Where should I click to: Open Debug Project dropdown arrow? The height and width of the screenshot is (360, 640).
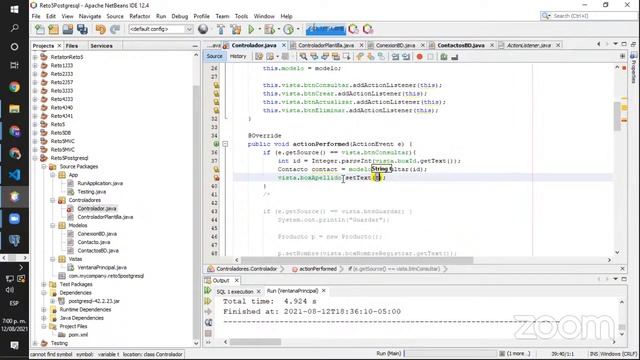point(278,29)
